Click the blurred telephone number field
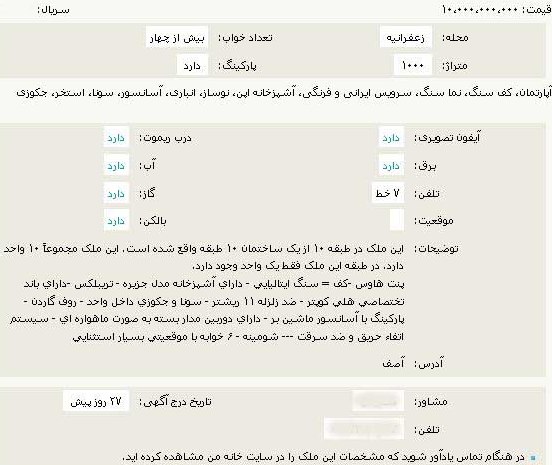Image resolution: width=552 pixels, height=465 pixels. tap(364, 429)
